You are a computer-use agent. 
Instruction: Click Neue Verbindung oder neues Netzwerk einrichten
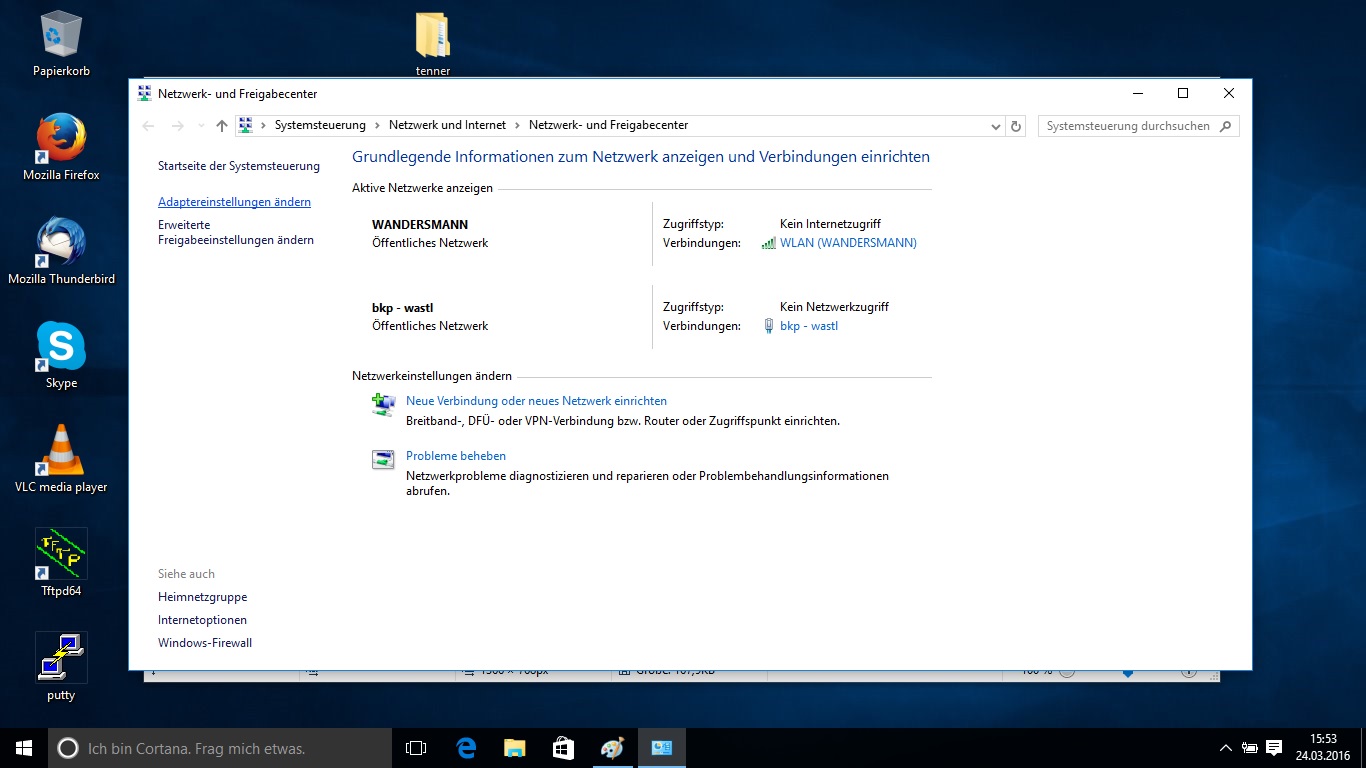[x=536, y=401]
